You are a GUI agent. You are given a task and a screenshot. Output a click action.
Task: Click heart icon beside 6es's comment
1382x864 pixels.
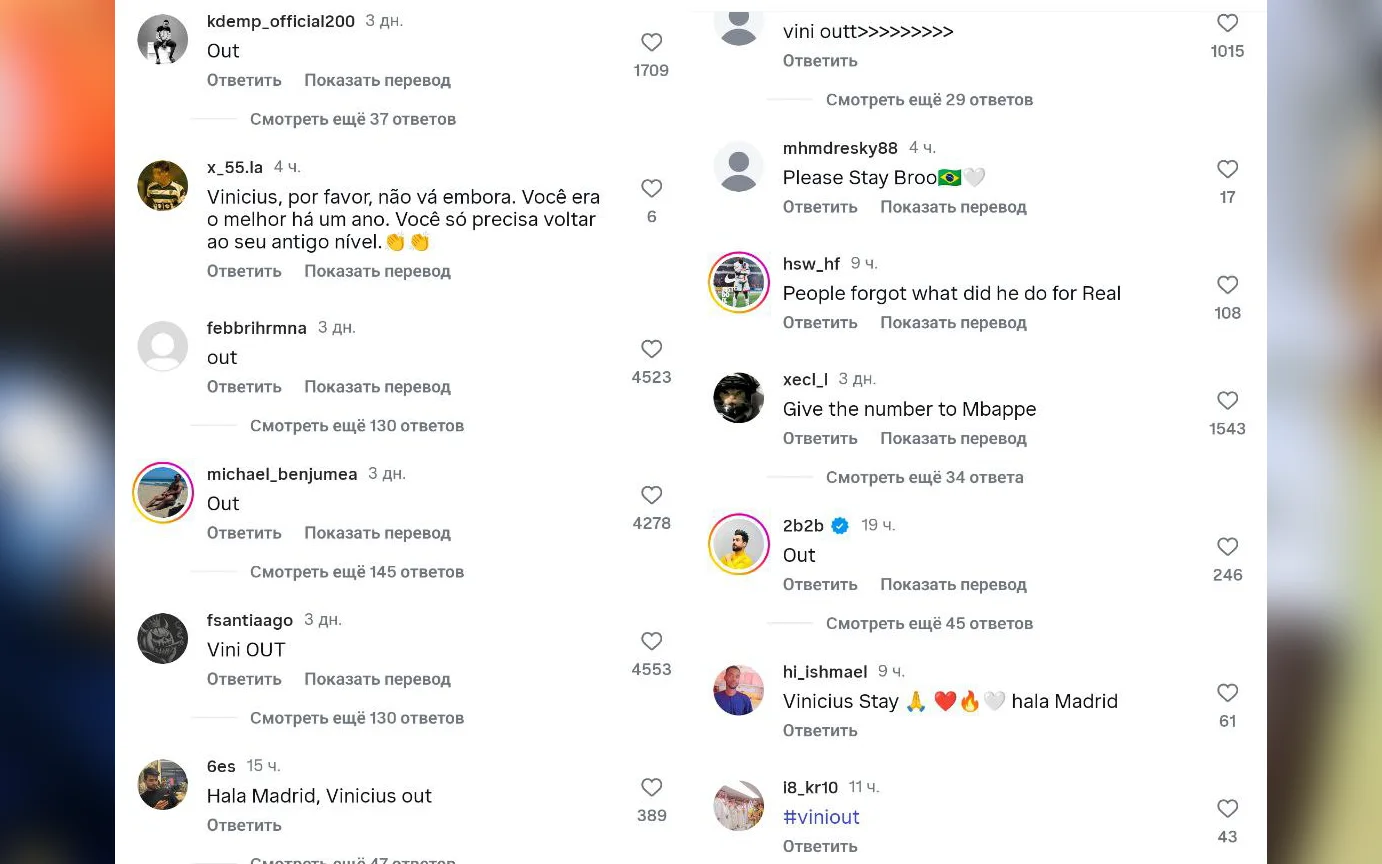tap(651, 787)
